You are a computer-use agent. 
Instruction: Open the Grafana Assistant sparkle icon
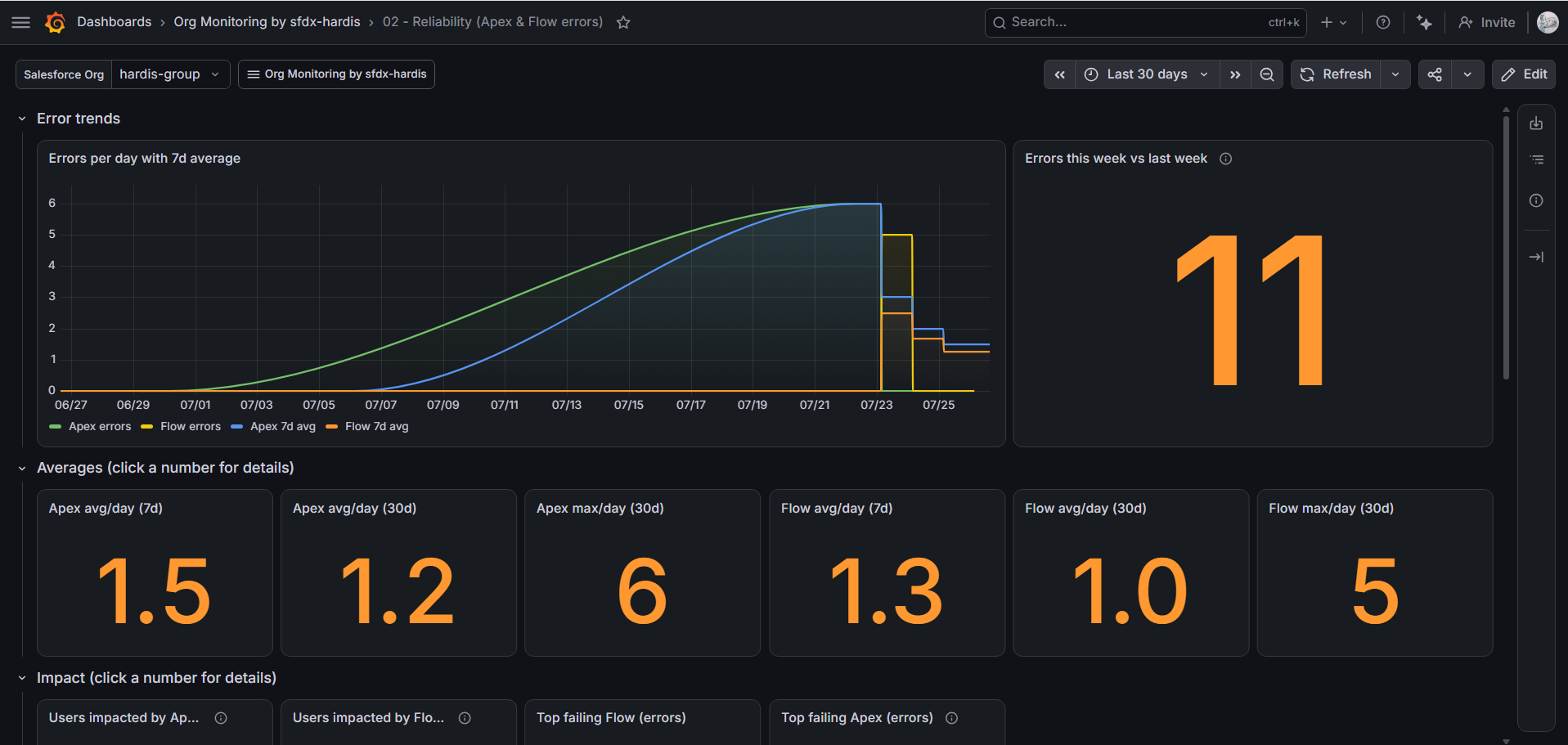pos(1424,22)
